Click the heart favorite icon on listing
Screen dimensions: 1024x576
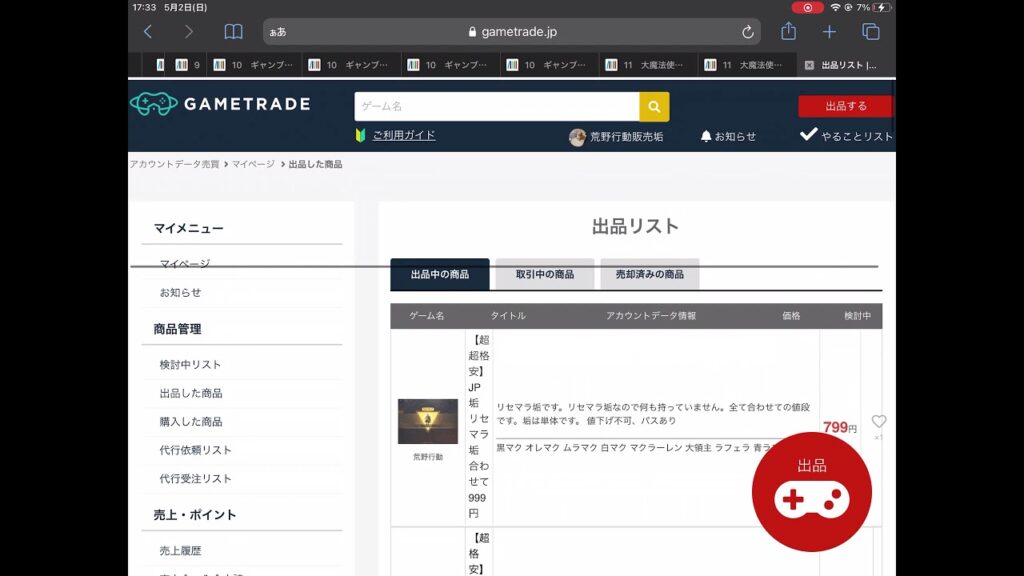pyautogui.click(x=878, y=422)
